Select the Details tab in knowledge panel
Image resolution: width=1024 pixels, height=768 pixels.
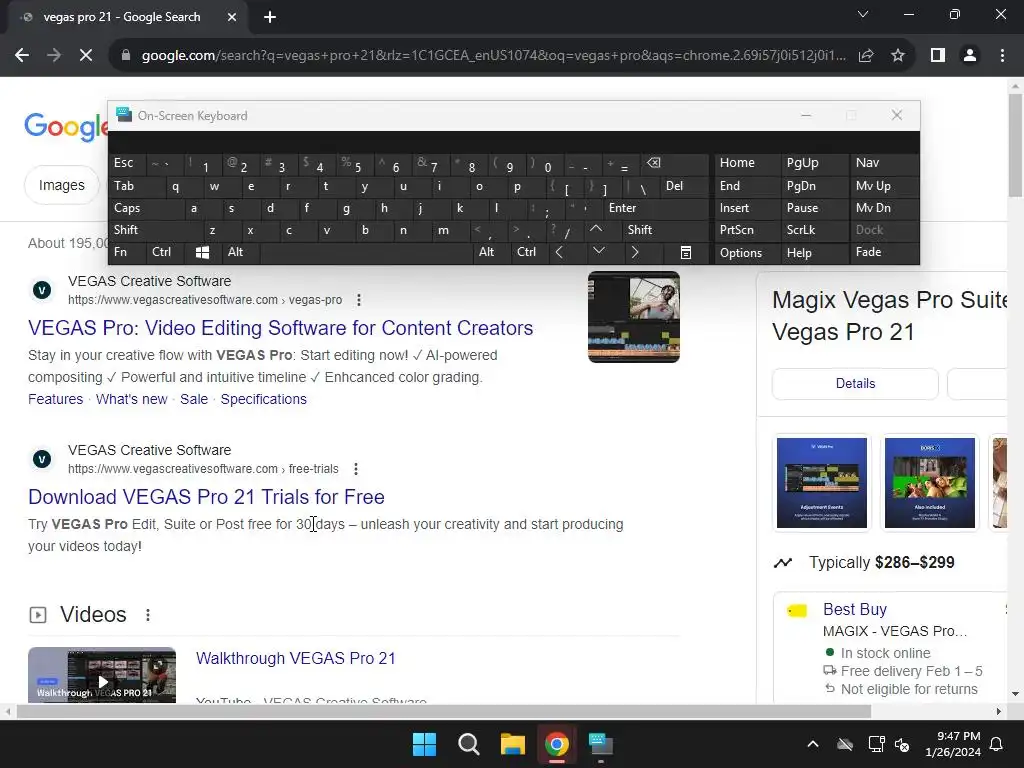click(855, 383)
